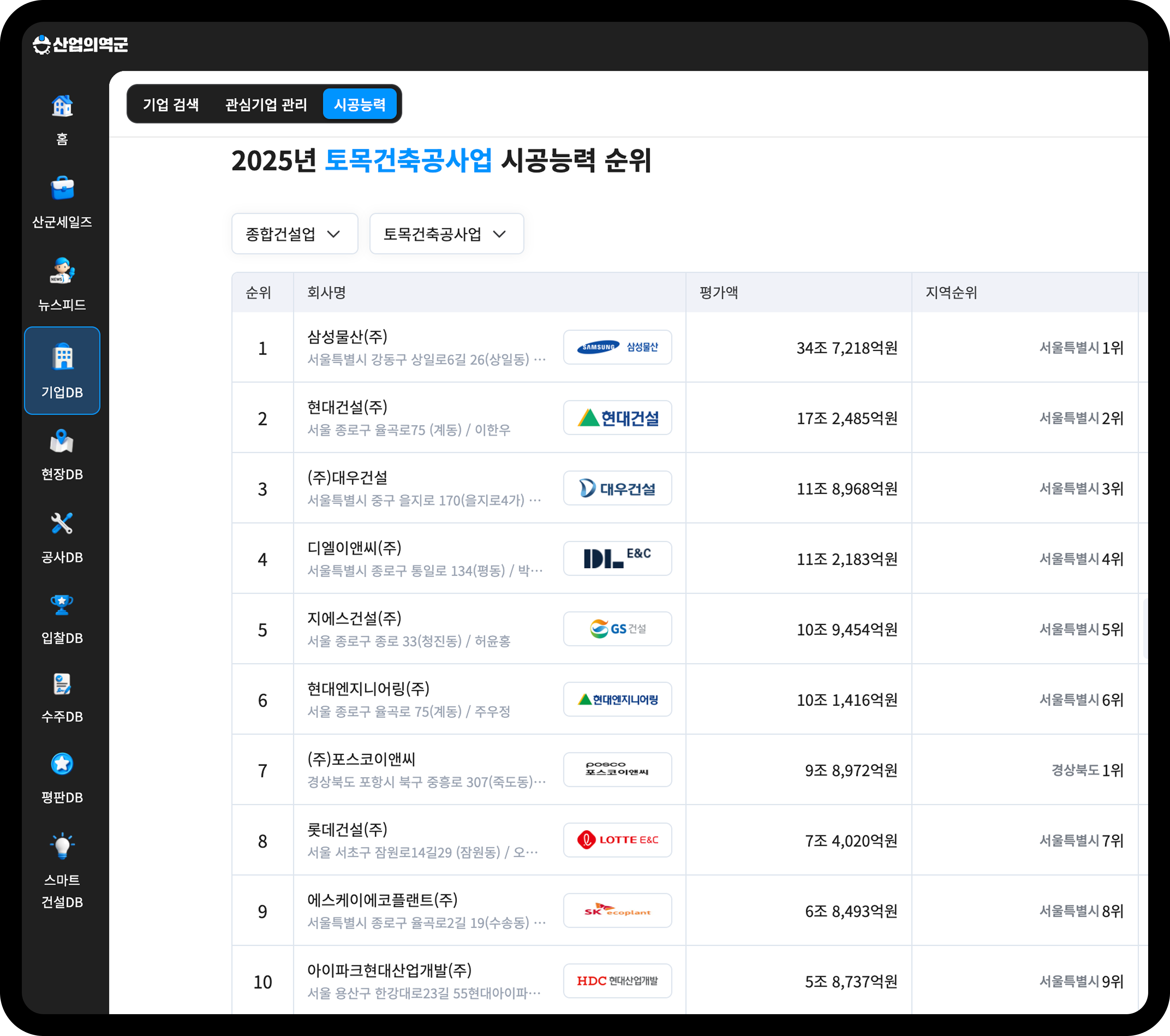Viewport: 1170px width, 1036px height.
Task: Open company 디엘이앤씨(주)
Action: [x=354, y=548]
